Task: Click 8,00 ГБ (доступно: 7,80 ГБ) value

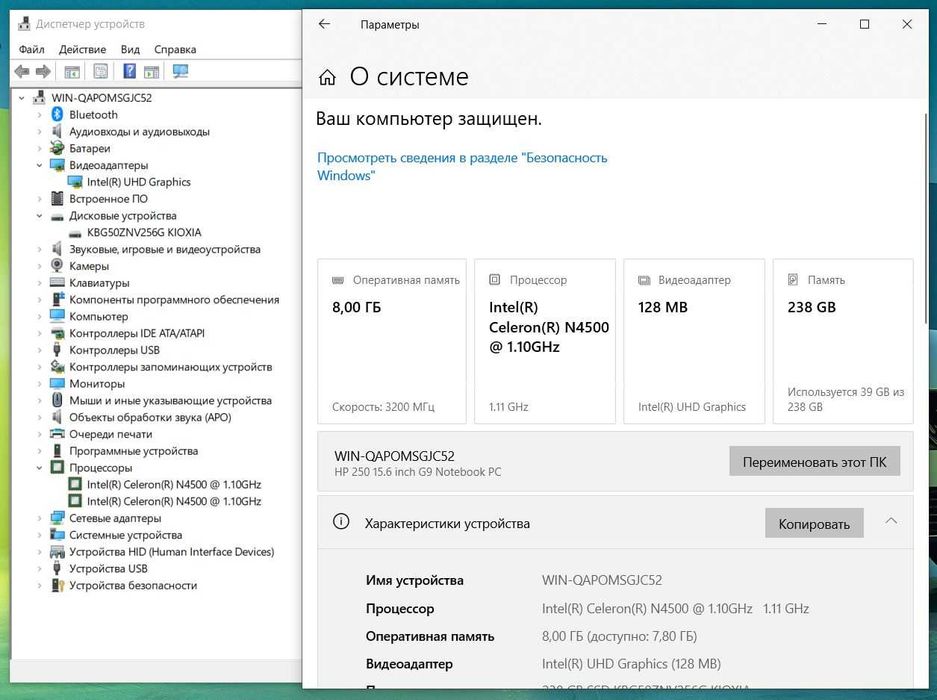Action: click(x=619, y=636)
